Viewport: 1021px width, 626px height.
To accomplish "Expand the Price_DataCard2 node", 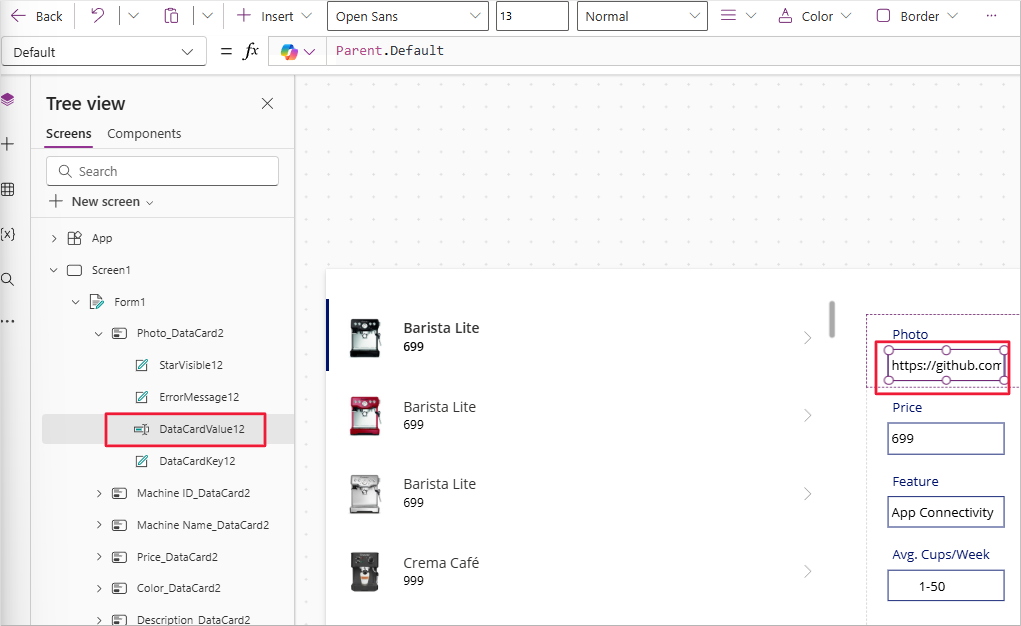I will pyautogui.click(x=99, y=557).
